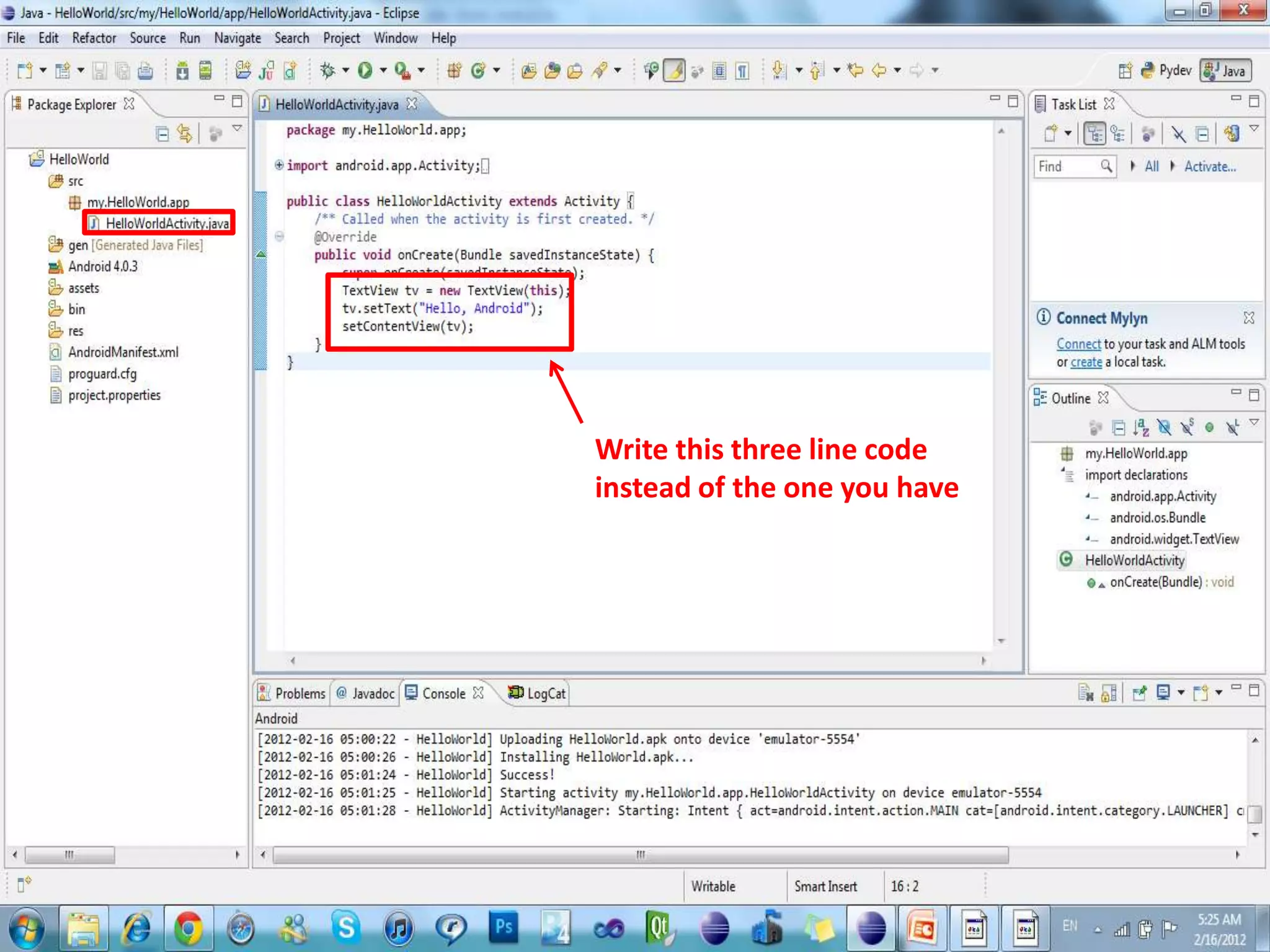The image size is (1270, 952).
Task: Click the Back navigation arrow icon
Action: 879,71
